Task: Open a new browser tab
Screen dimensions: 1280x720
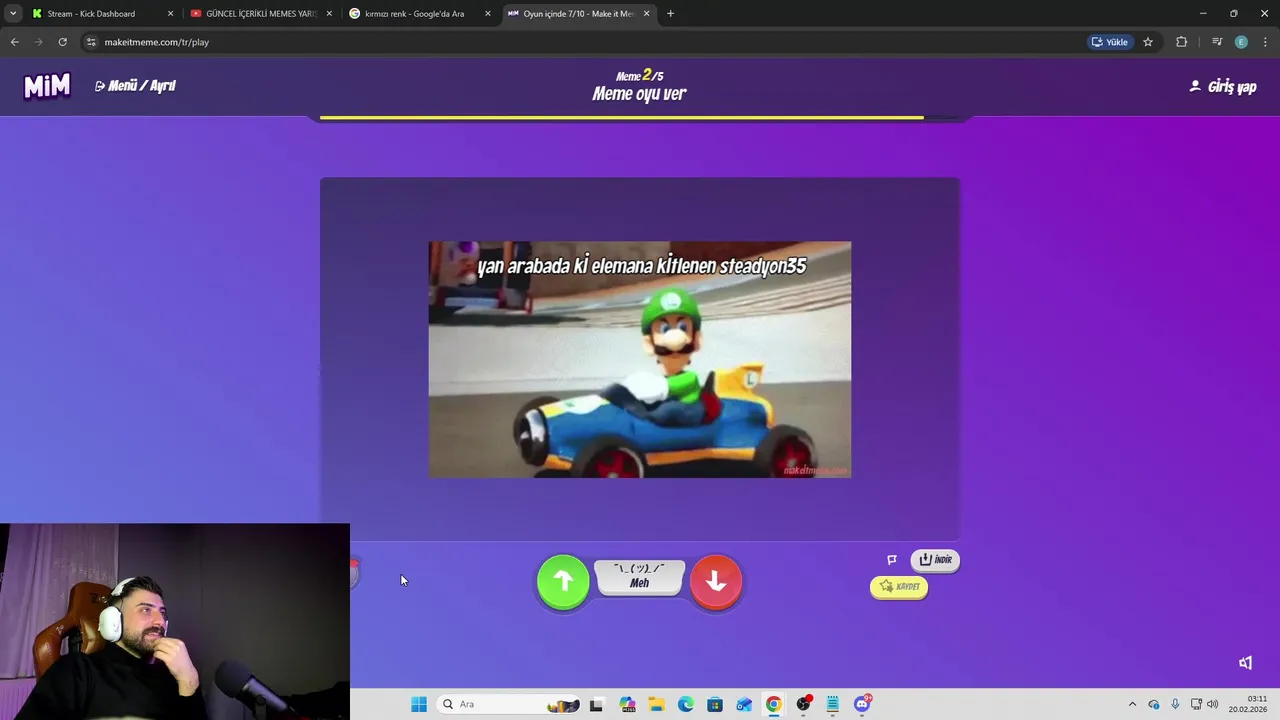Action: coord(670,14)
